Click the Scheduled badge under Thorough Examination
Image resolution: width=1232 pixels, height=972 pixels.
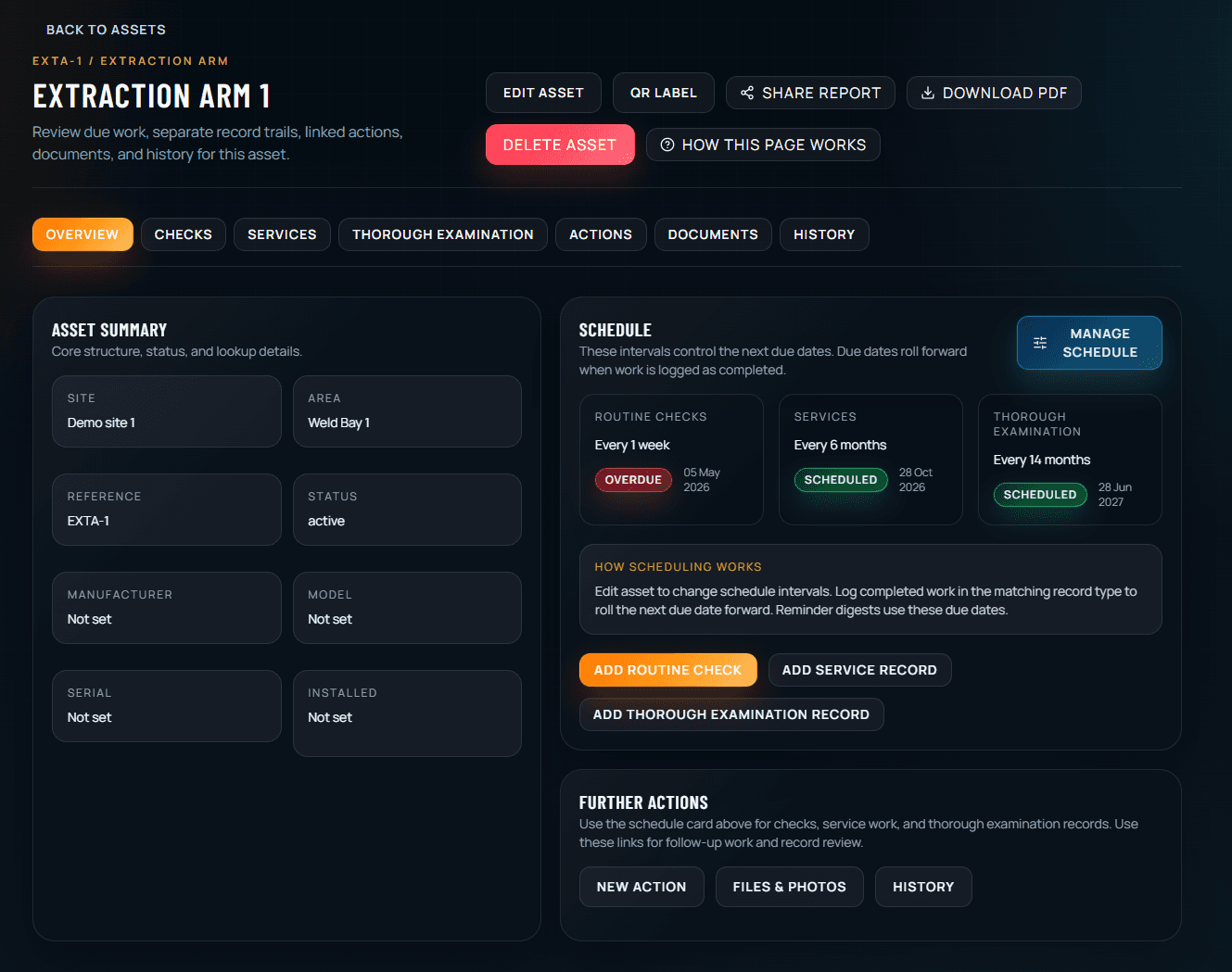point(1040,495)
